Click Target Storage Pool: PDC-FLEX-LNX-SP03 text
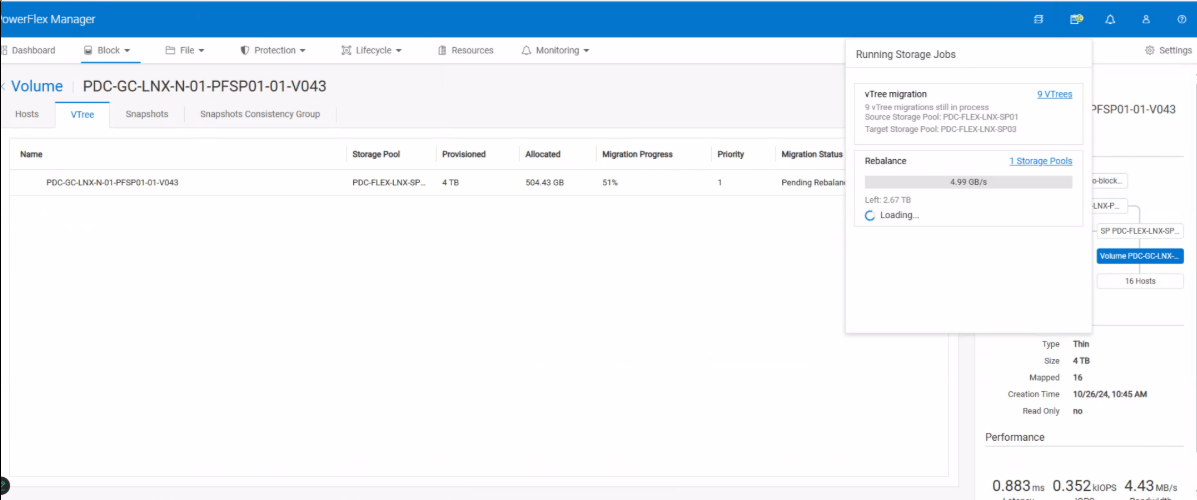The height and width of the screenshot is (500, 1197). (x=940, y=129)
